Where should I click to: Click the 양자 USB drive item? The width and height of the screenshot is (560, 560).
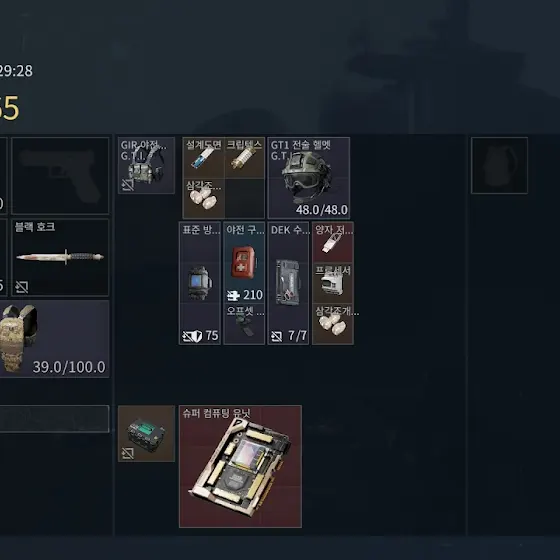click(x=333, y=242)
